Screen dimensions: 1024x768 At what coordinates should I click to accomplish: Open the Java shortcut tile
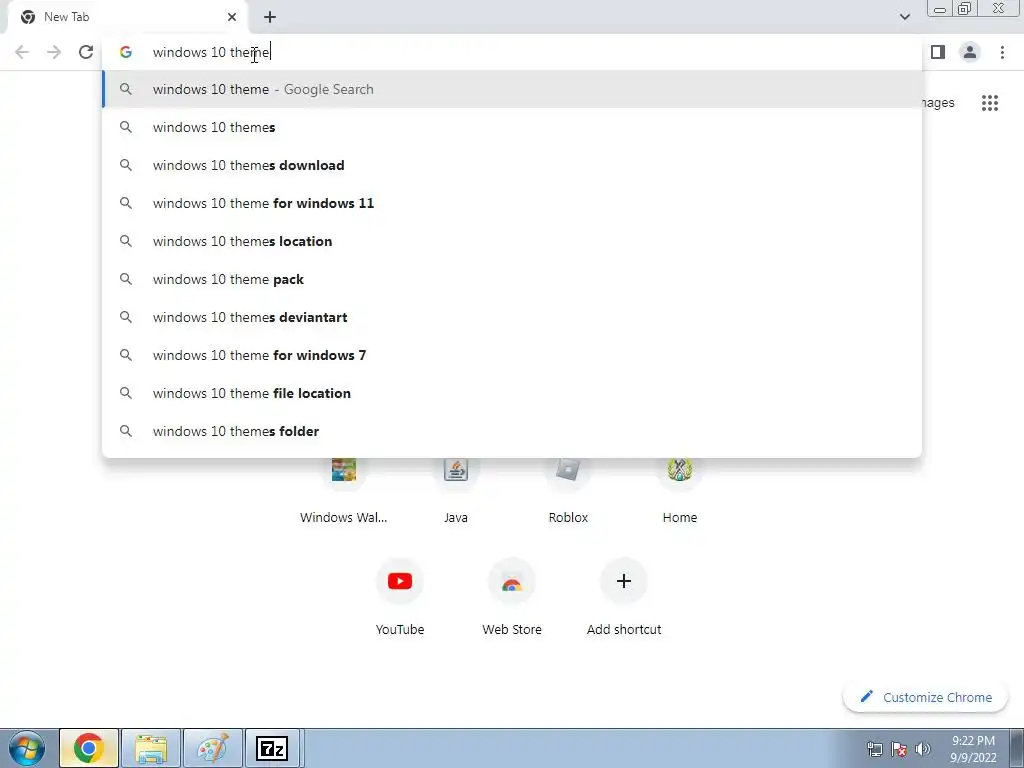point(456,490)
